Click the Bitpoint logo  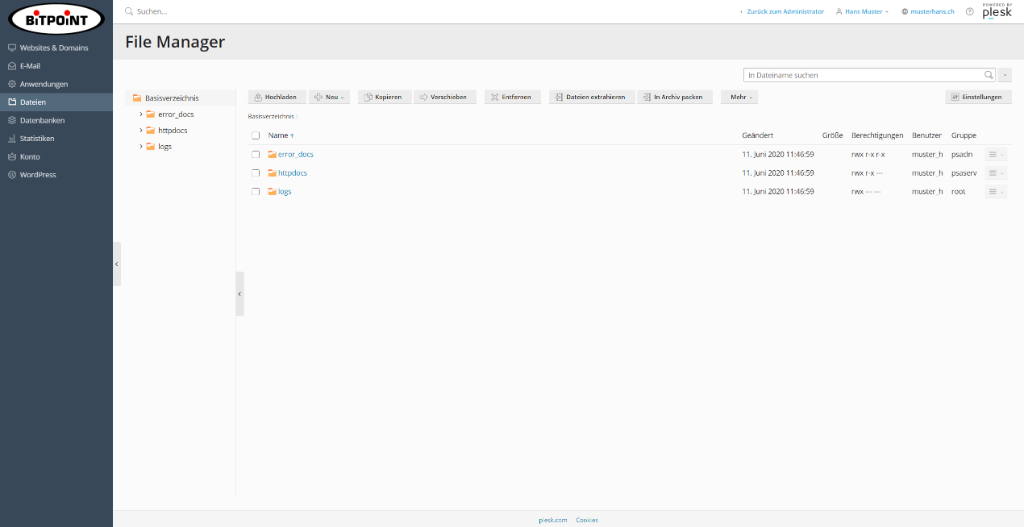[56, 19]
